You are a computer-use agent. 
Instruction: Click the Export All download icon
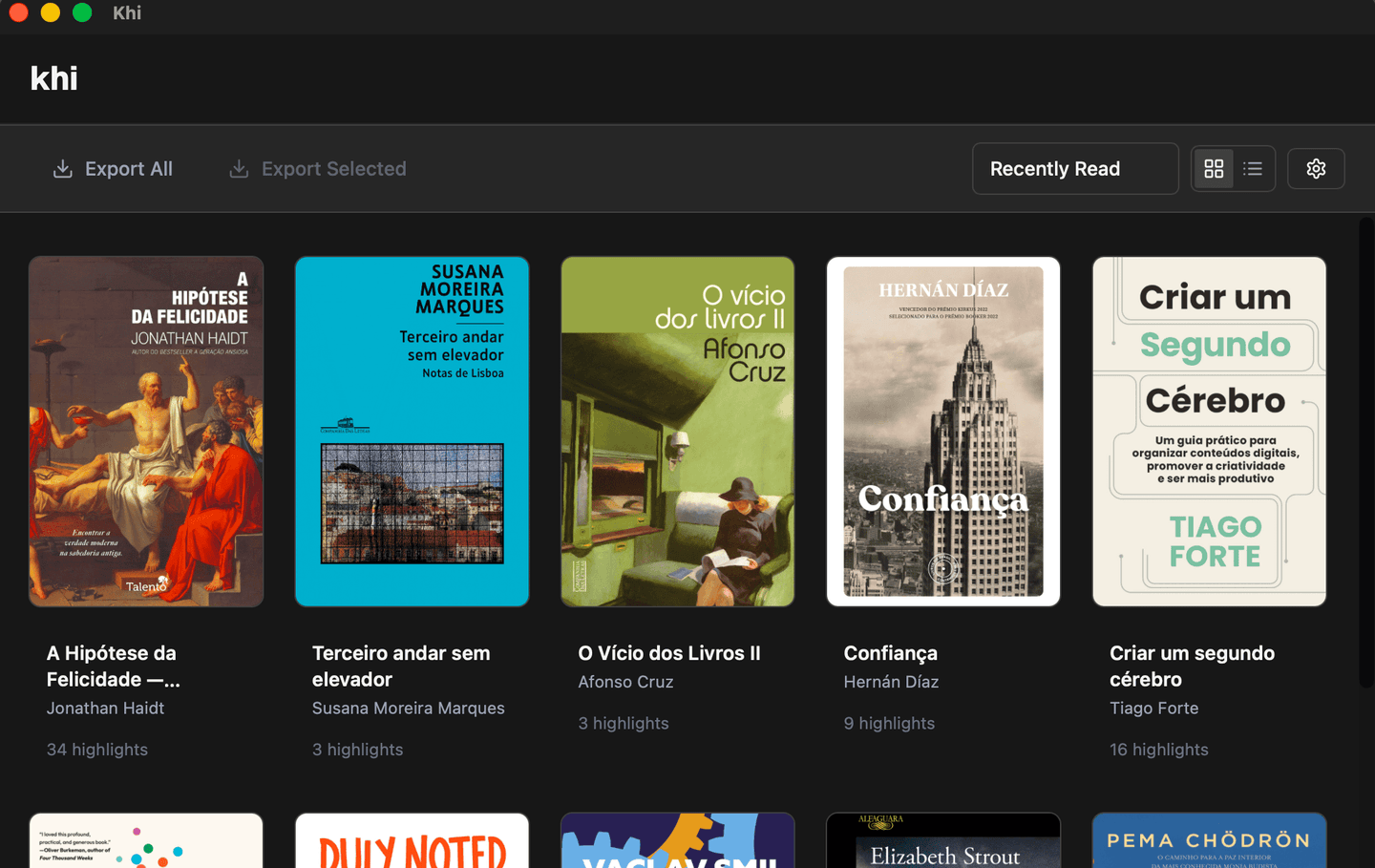pyautogui.click(x=63, y=169)
